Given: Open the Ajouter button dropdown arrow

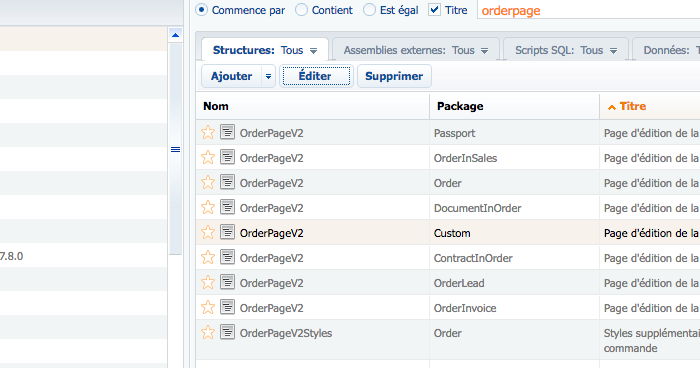Looking at the screenshot, I should pos(268,76).
